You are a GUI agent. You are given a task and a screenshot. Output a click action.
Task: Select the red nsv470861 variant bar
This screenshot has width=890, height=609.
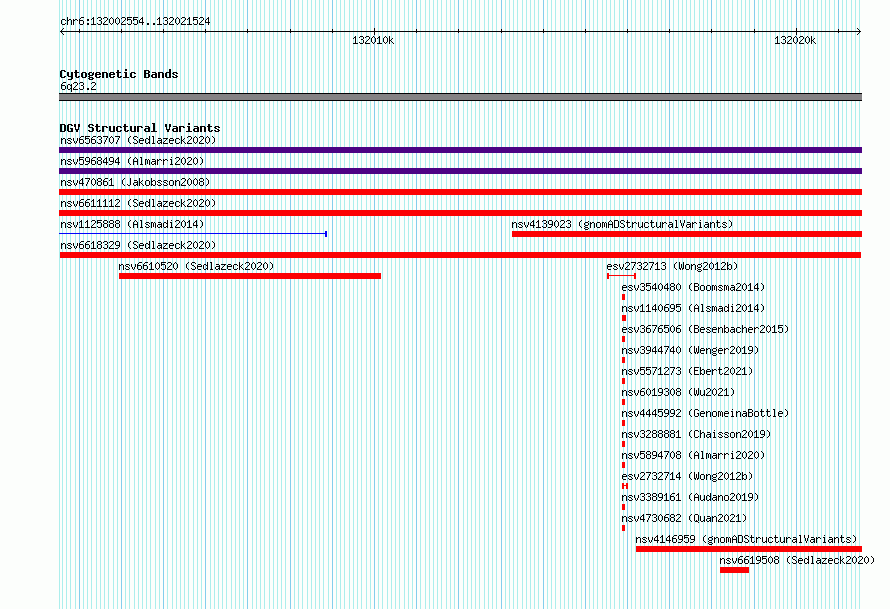pyautogui.click(x=460, y=192)
